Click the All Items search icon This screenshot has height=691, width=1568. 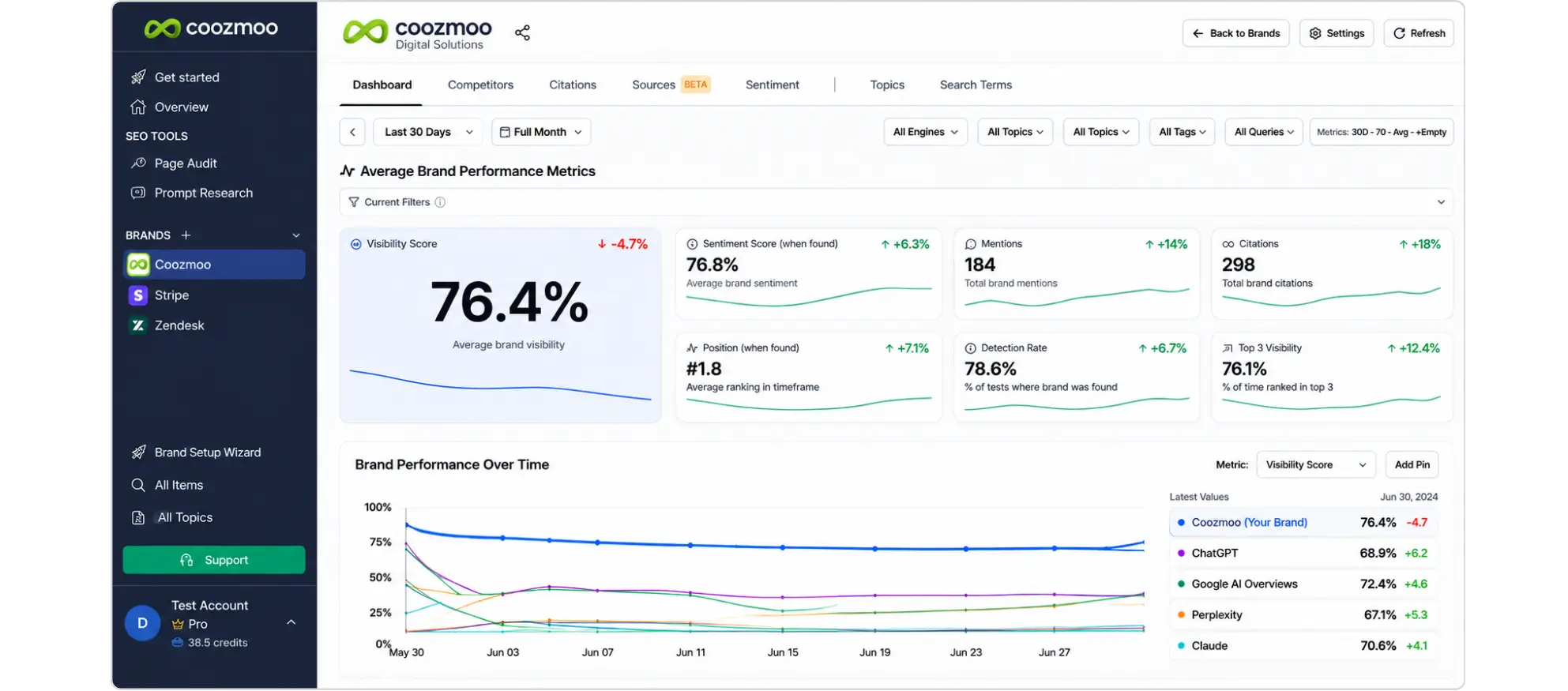[x=138, y=485]
